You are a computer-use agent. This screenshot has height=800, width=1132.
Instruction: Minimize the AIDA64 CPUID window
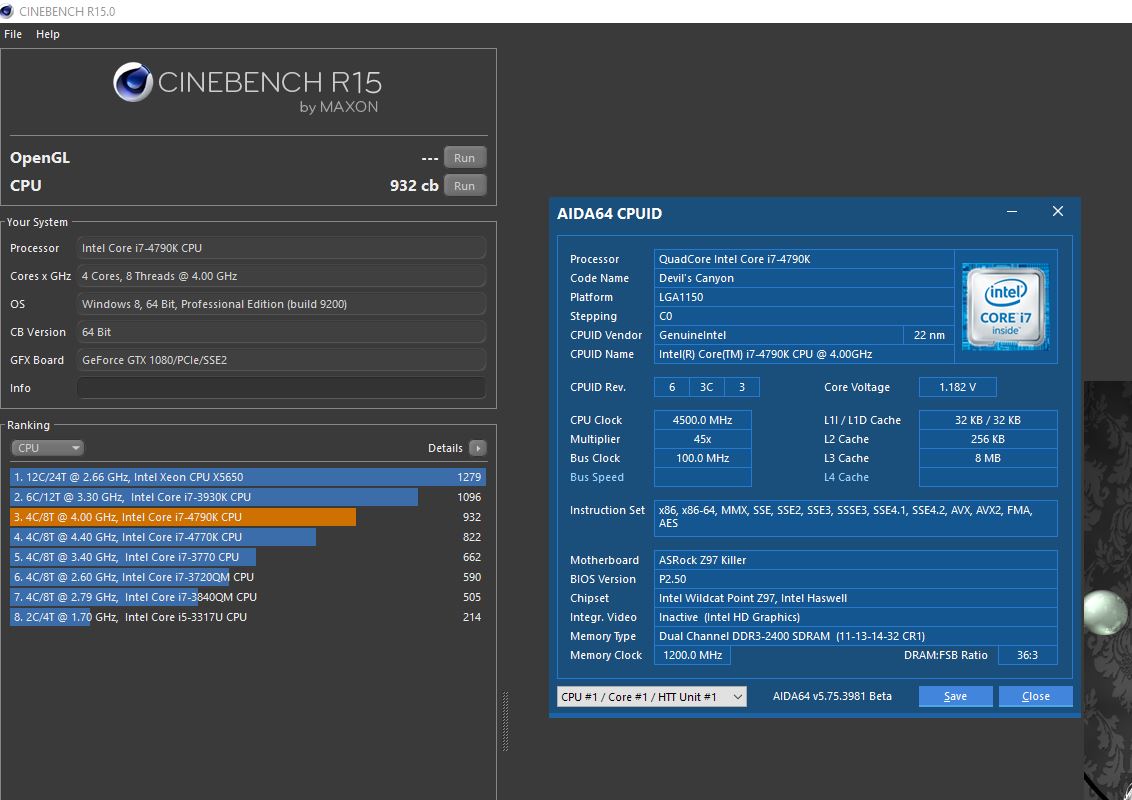tap(1011, 212)
